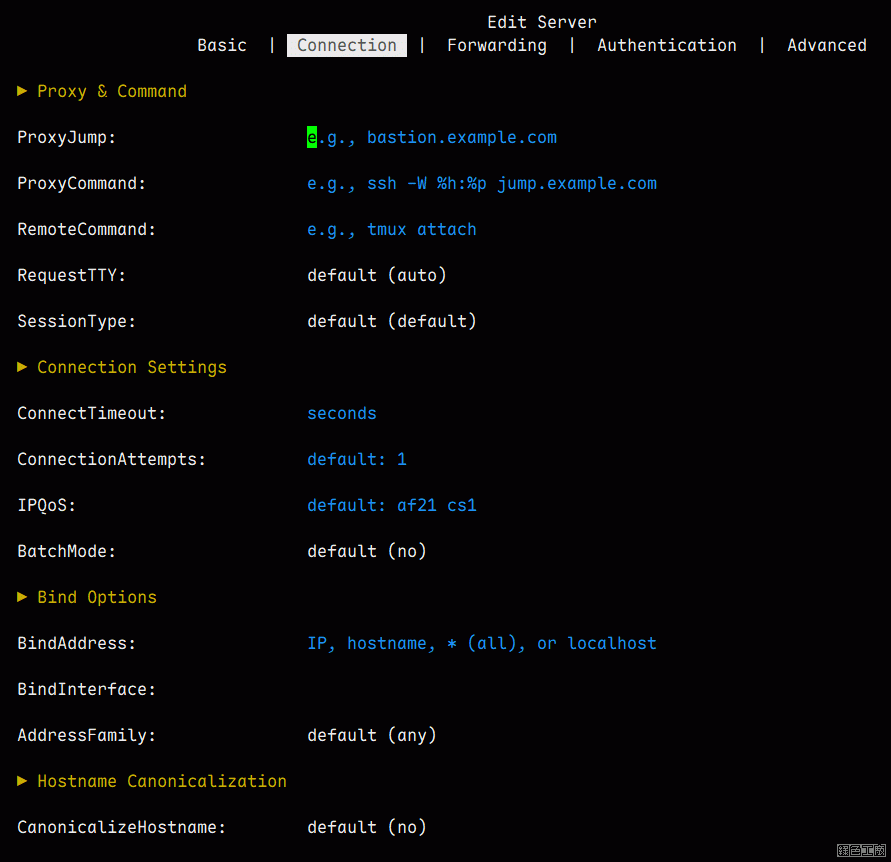Viewport: 891px width, 862px height.
Task: Select the IPQoS input field
Action: tap(392, 505)
